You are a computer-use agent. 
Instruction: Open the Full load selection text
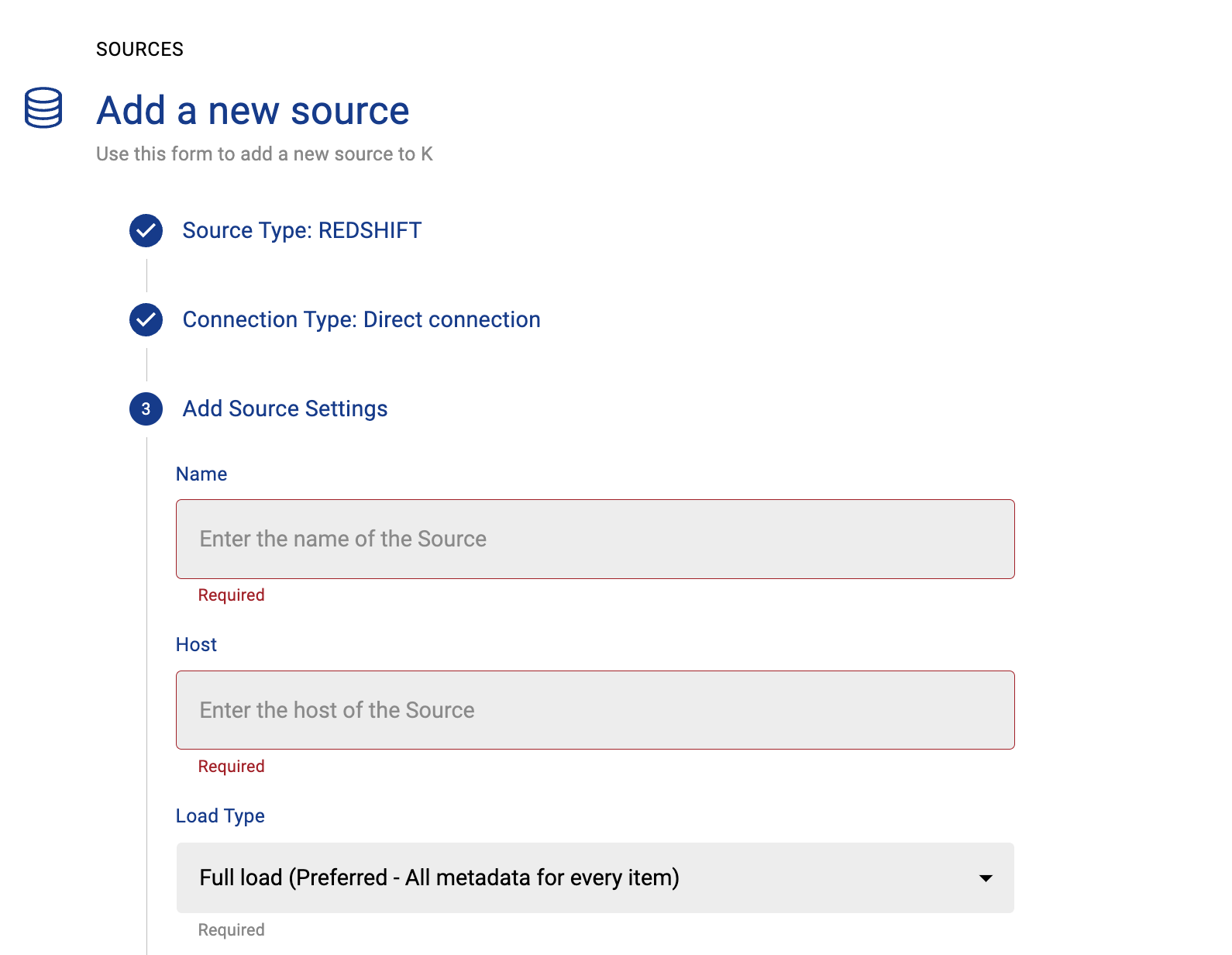click(439, 877)
